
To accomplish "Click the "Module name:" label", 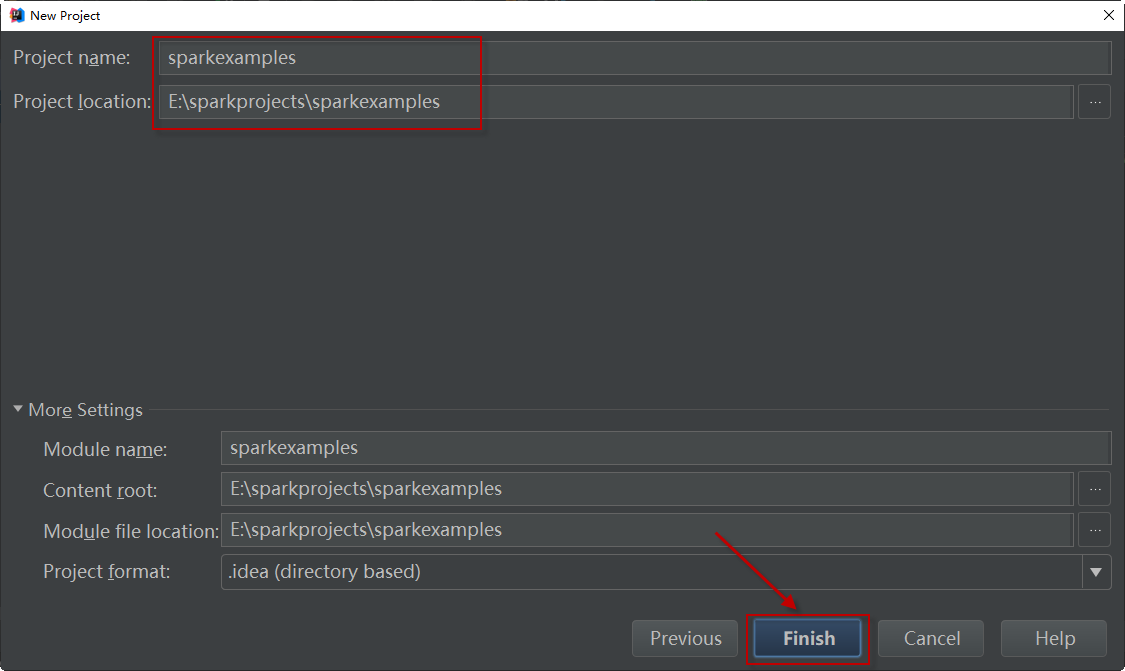I will point(105,450).
